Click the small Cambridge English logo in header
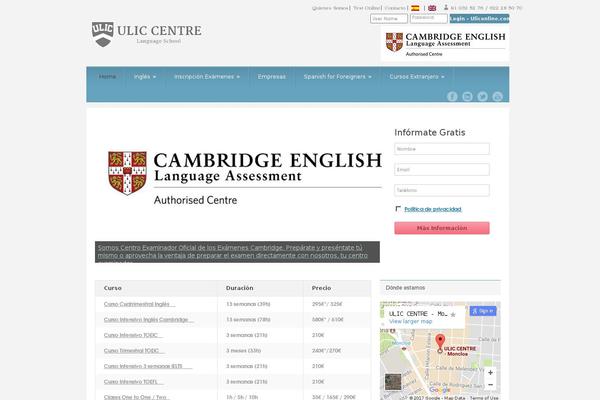Image resolution: width=600 pixels, height=400 pixels. pyautogui.click(x=445, y=44)
